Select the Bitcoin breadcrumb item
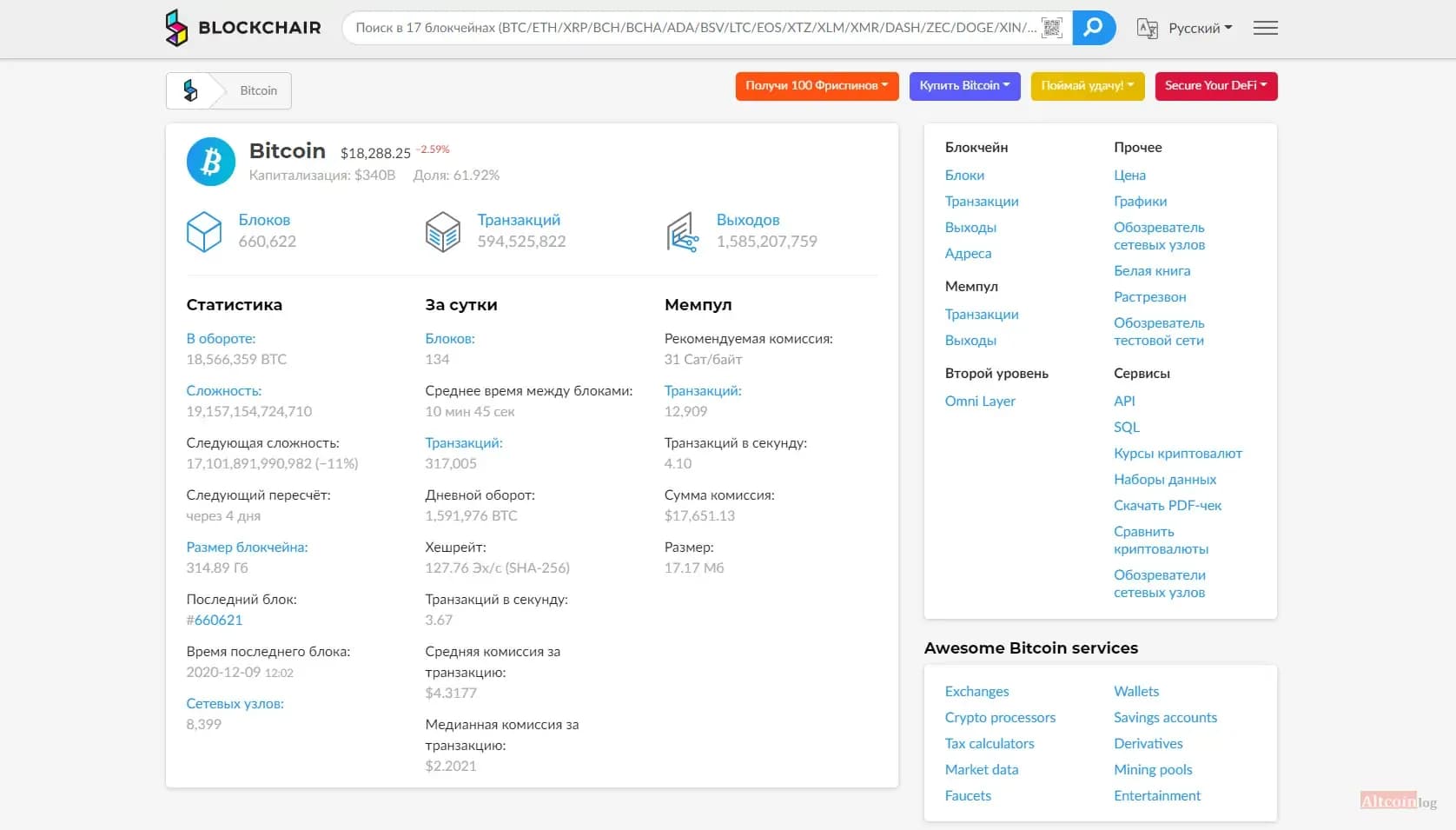 [x=259, y=90]
